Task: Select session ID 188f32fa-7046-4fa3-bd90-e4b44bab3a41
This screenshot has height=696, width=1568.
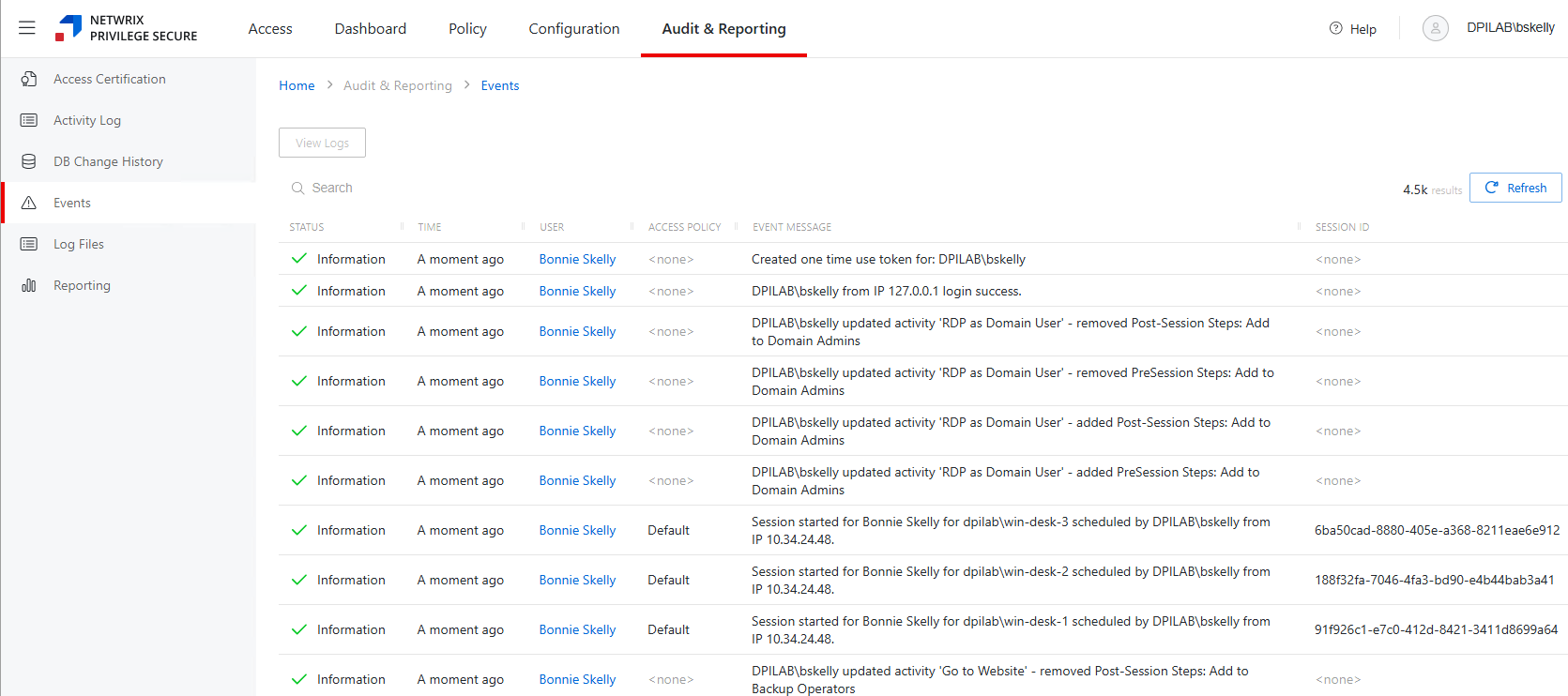Action: (1434, 580)
